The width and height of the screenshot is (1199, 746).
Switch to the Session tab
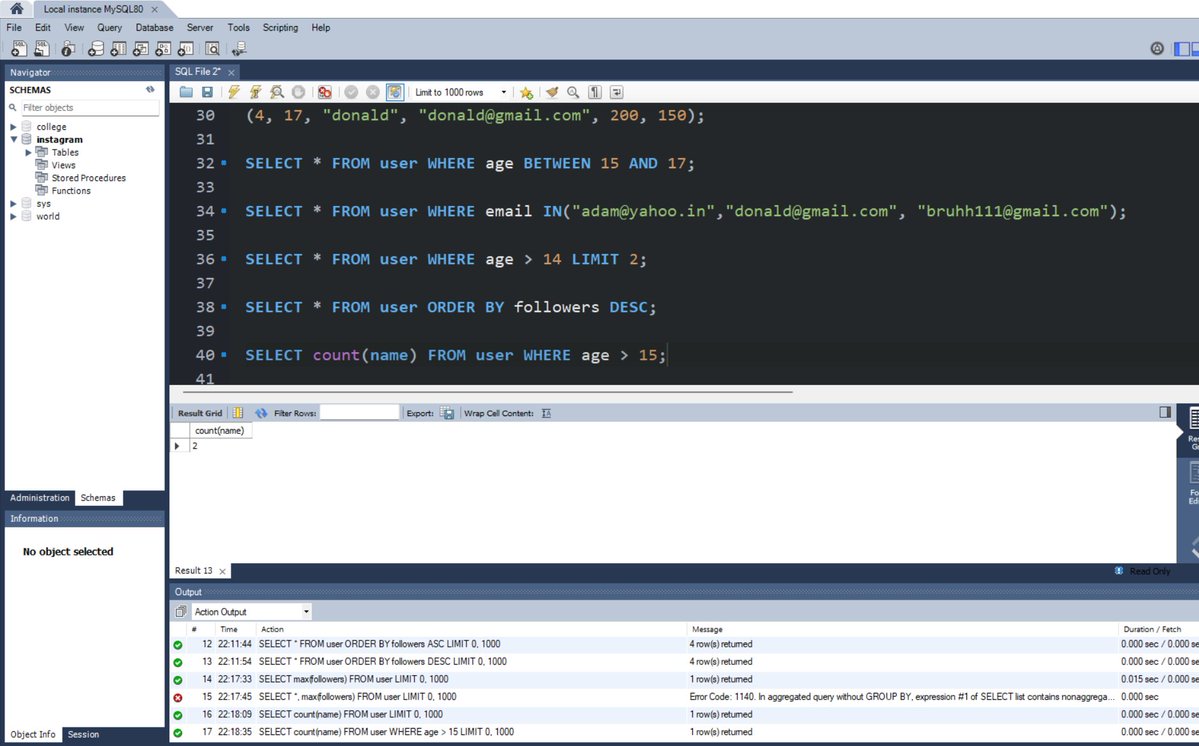pyautogui.click(x=83, y=735)
